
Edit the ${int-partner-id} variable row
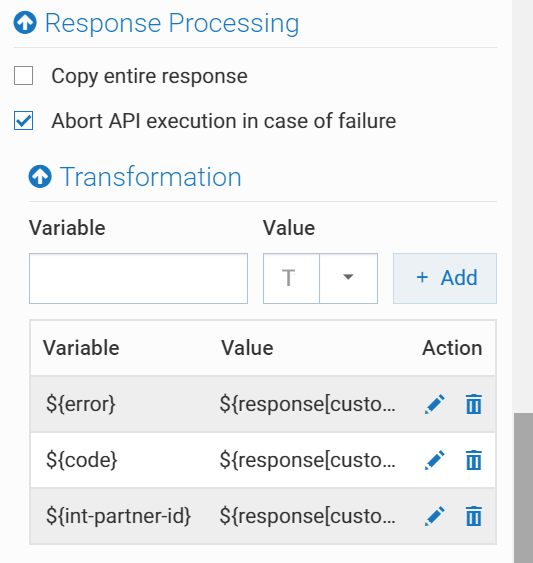click(435, 516)
